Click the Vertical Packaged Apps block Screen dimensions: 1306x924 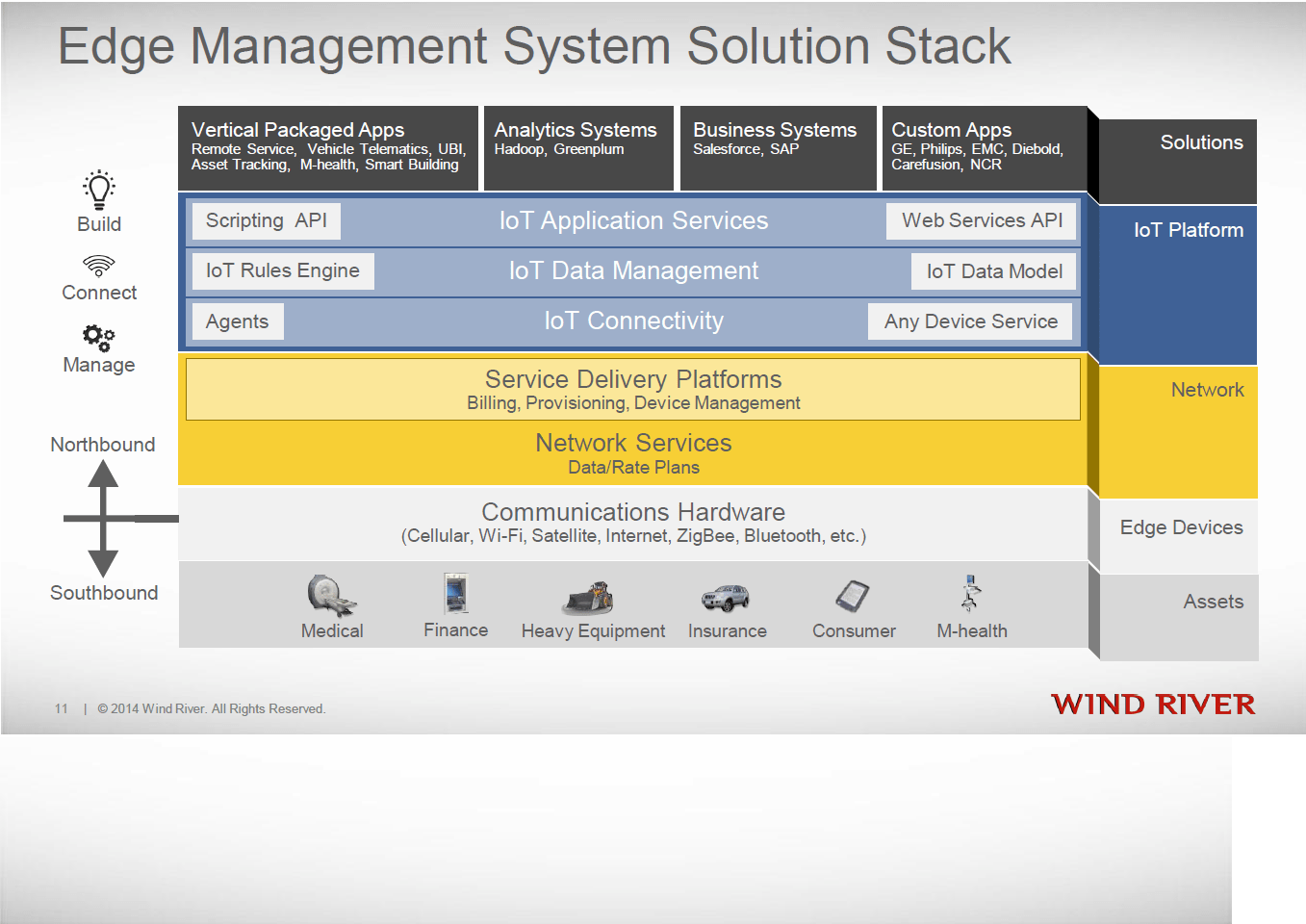[327, 147]
